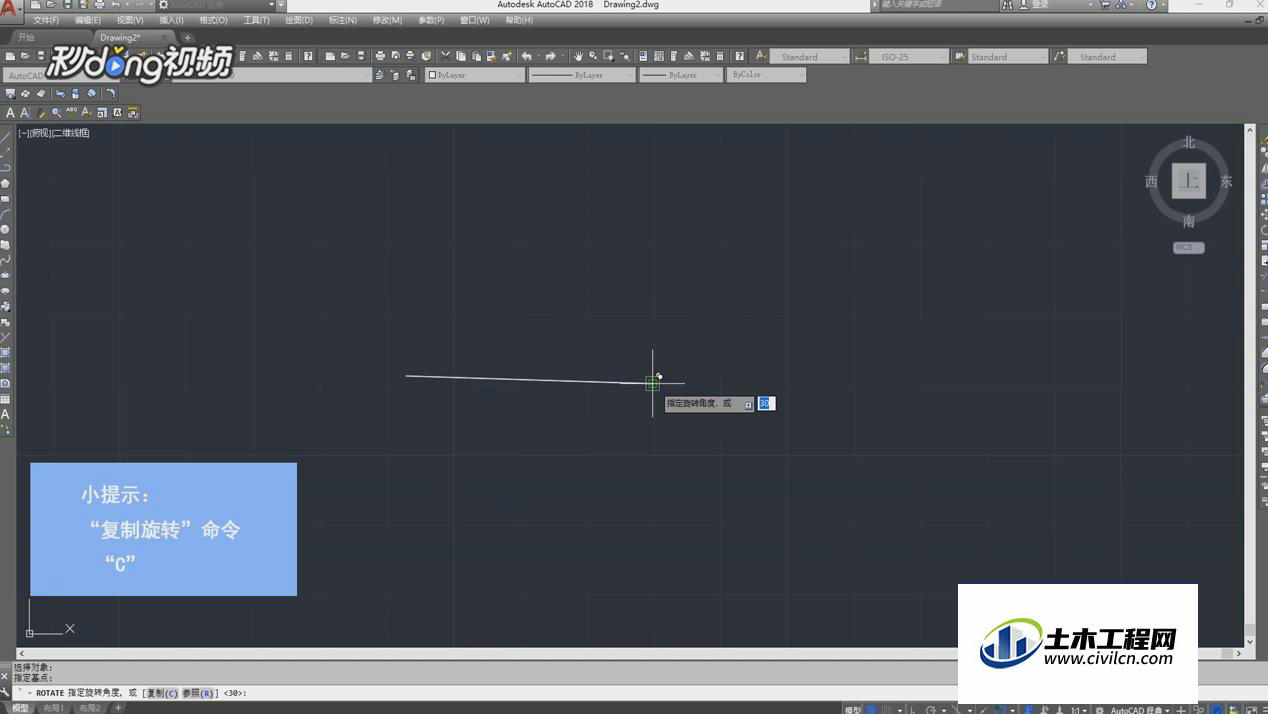This screenshot has width=1268, height=714.
Task: Select the Circle tool in draw toolbar
Action: click(6, 229)
